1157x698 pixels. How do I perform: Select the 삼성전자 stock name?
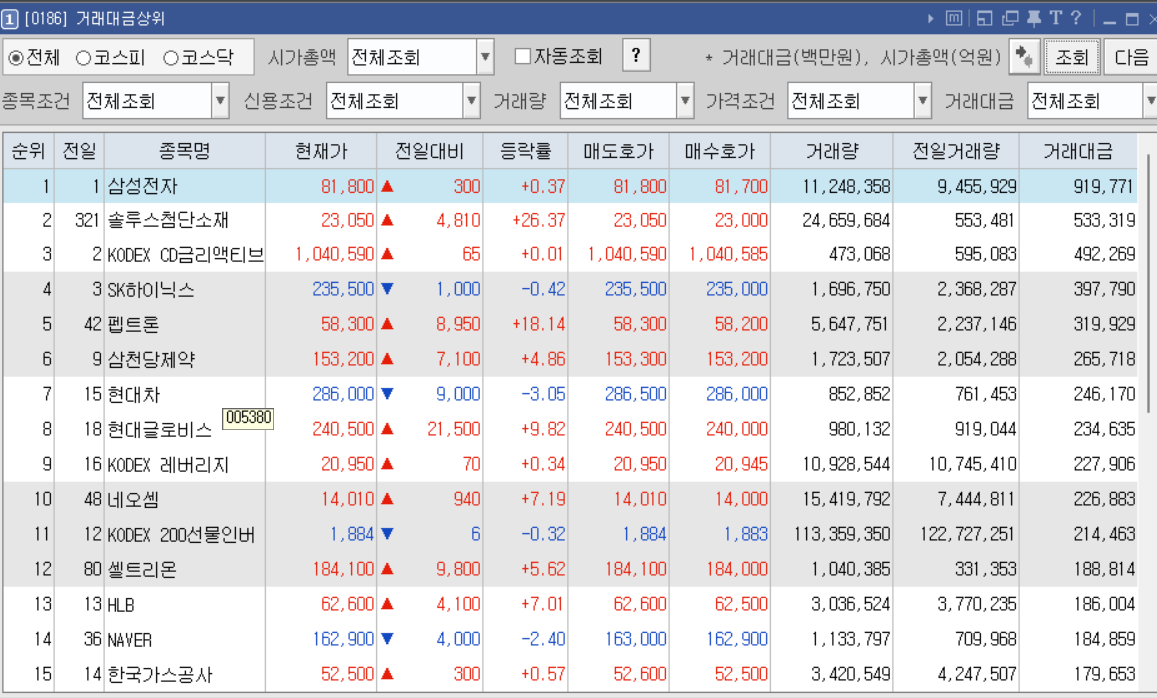tap(142, 187)
